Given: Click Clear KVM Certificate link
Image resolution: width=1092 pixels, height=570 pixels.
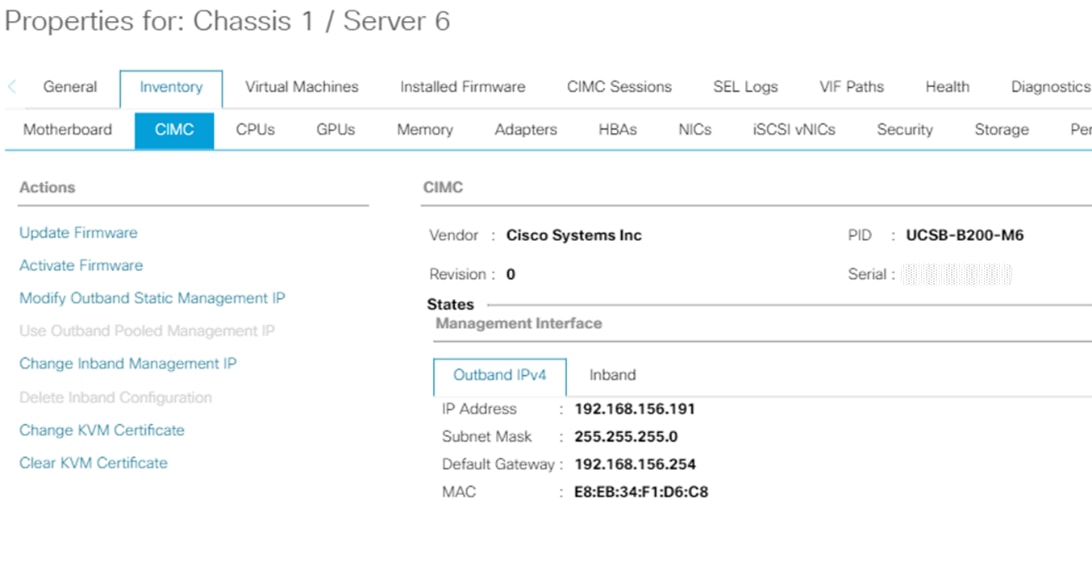Looking at the screenshot, I should pyautogui.click(x=93, y=463).
